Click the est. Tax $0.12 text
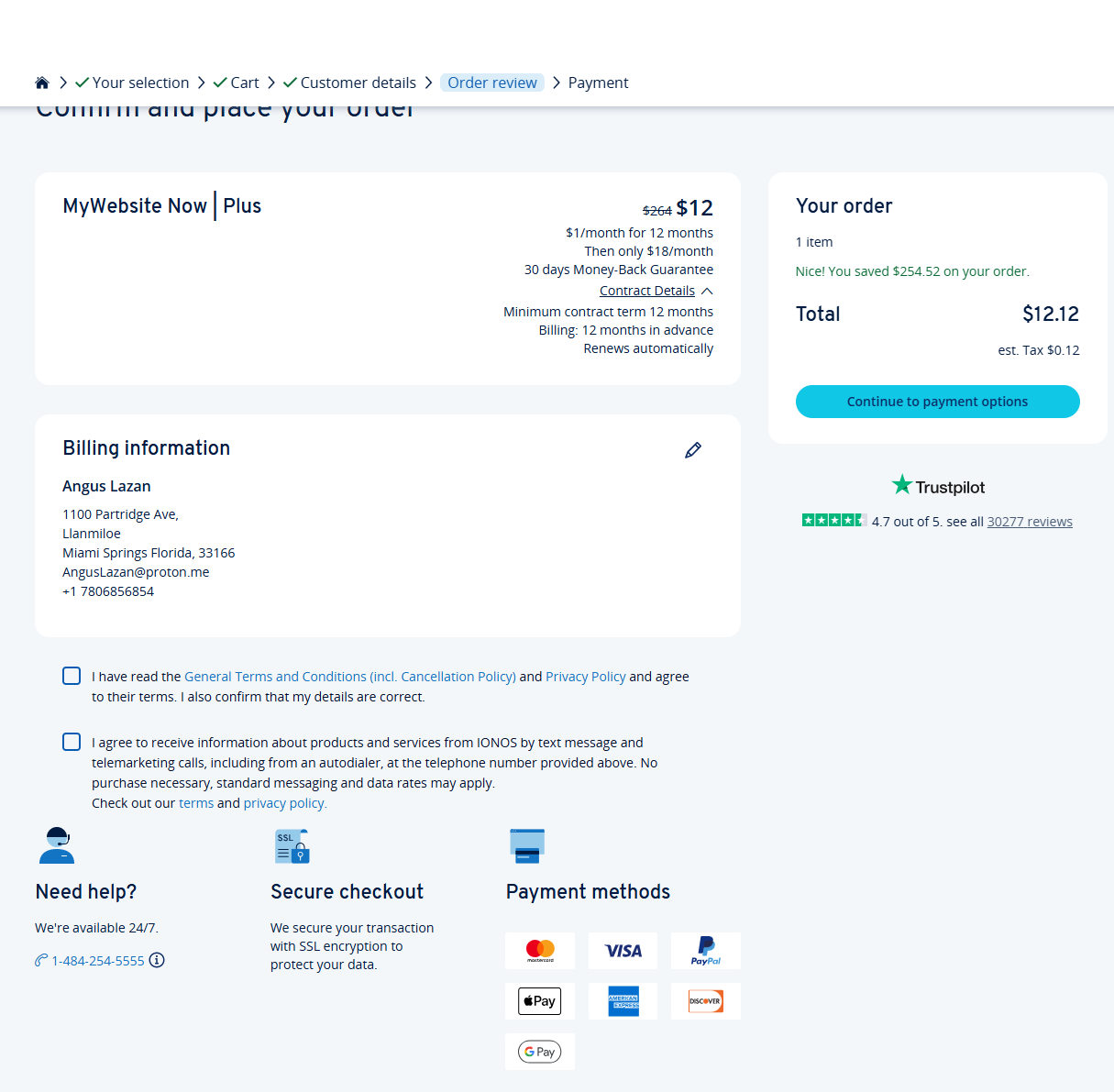This screenshot has width=1114, height=1092. [1039, 350]
